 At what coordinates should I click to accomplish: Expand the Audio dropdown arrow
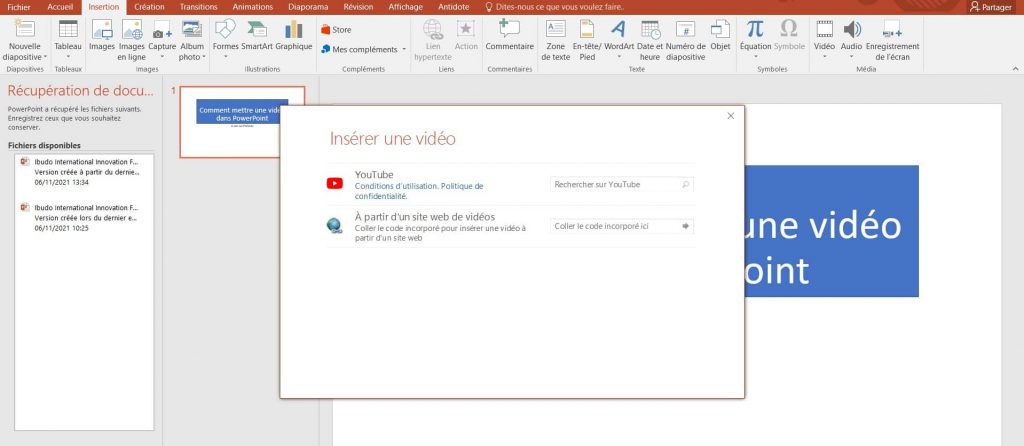click(852, 57)
